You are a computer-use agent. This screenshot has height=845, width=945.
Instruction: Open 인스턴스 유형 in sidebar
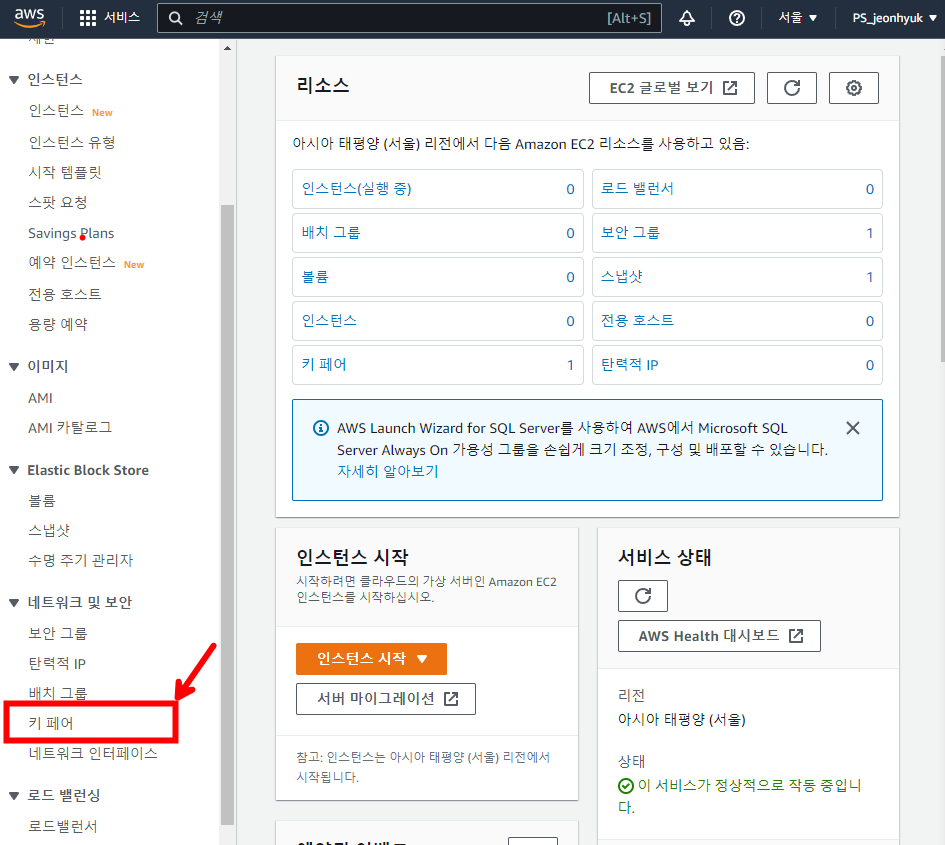coord(72,142)
